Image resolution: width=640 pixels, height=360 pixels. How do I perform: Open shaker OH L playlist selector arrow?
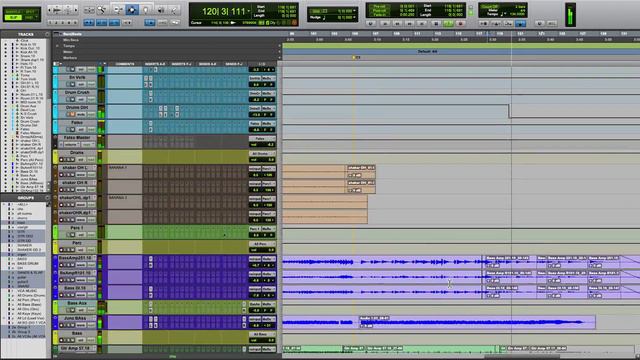94,168
